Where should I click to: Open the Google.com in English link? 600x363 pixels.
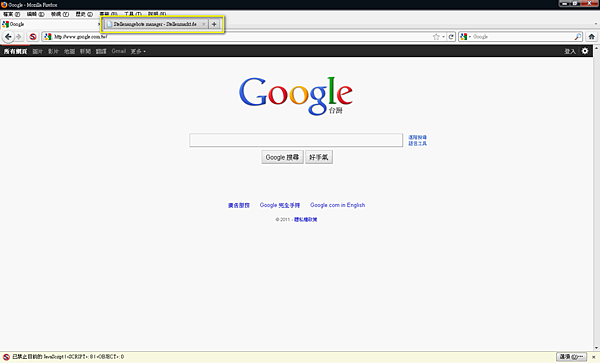(x=338, y=205)
